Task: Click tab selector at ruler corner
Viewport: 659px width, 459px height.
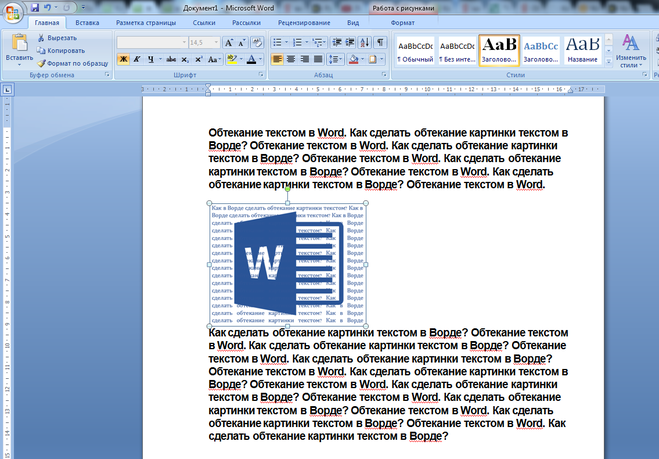Action: 7,89
